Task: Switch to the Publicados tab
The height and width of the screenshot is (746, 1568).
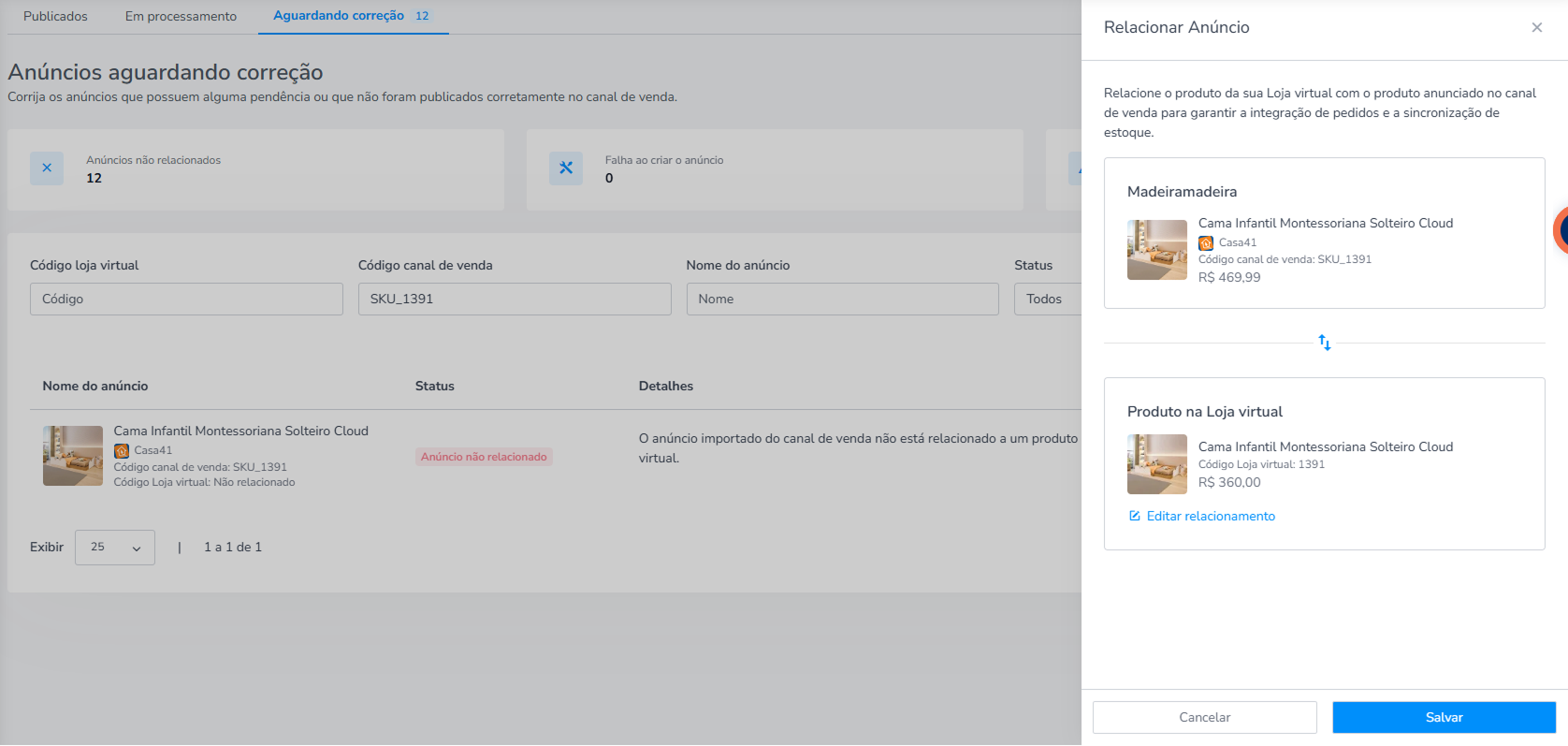Action: coord(55,16)
